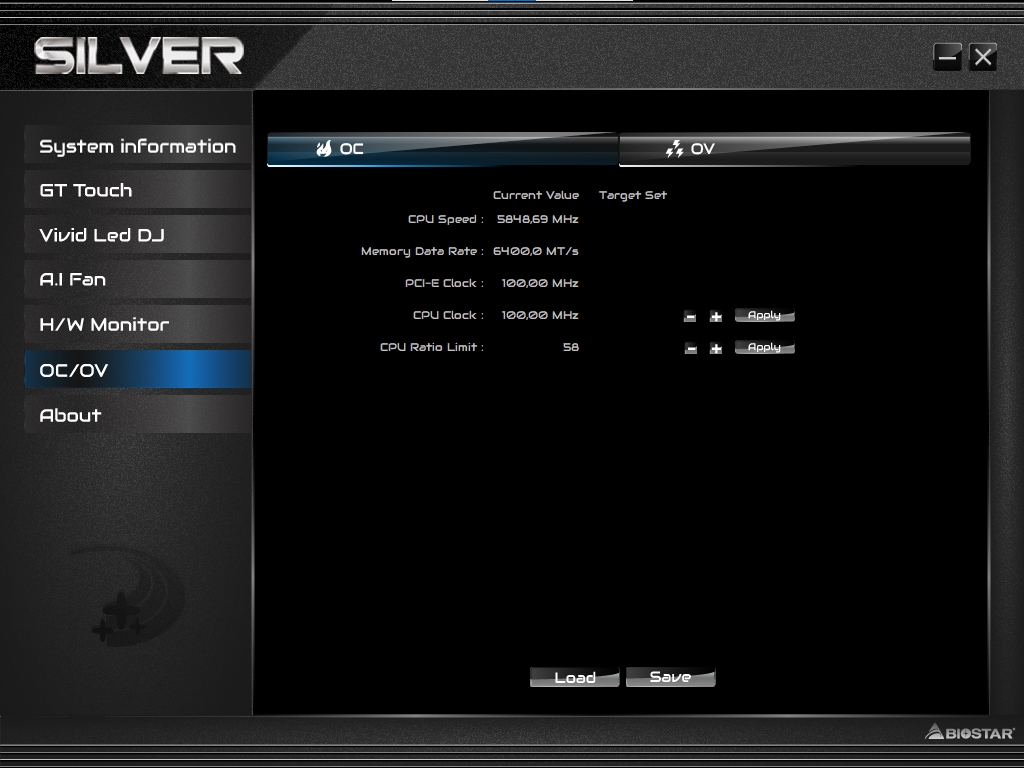Viewport: 1024px width, 768px height.
Task: Open the About page
Action: pyautogui.click(x=138, y=415)
